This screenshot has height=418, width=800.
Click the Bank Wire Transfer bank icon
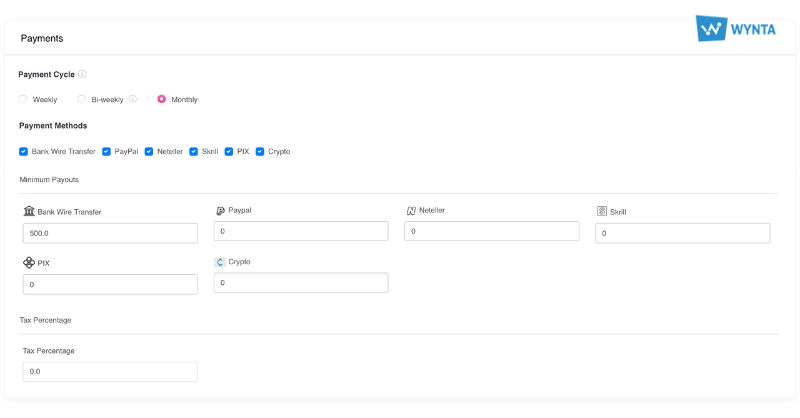point(29,211)
